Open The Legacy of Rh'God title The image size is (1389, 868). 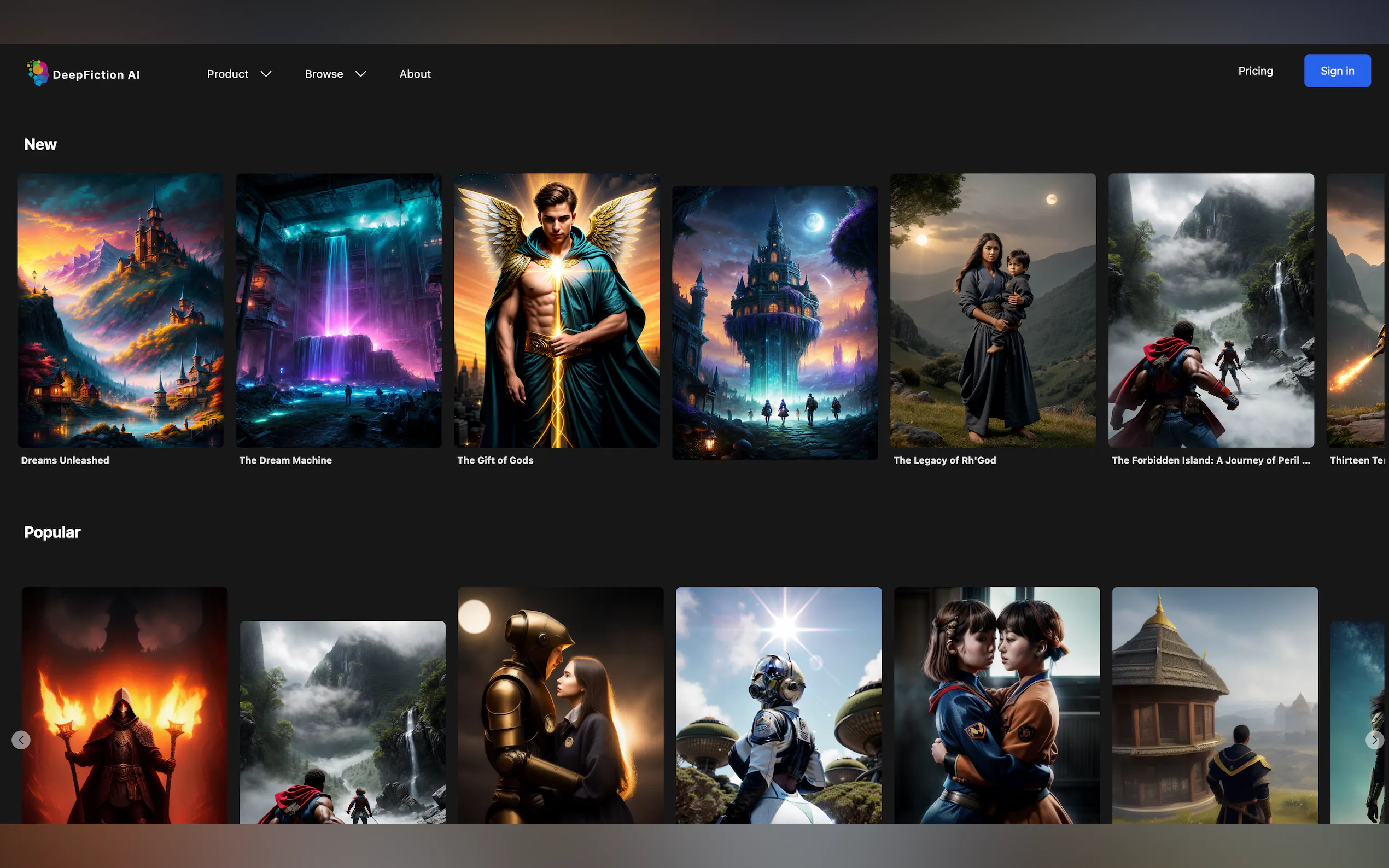click(944, 460)
